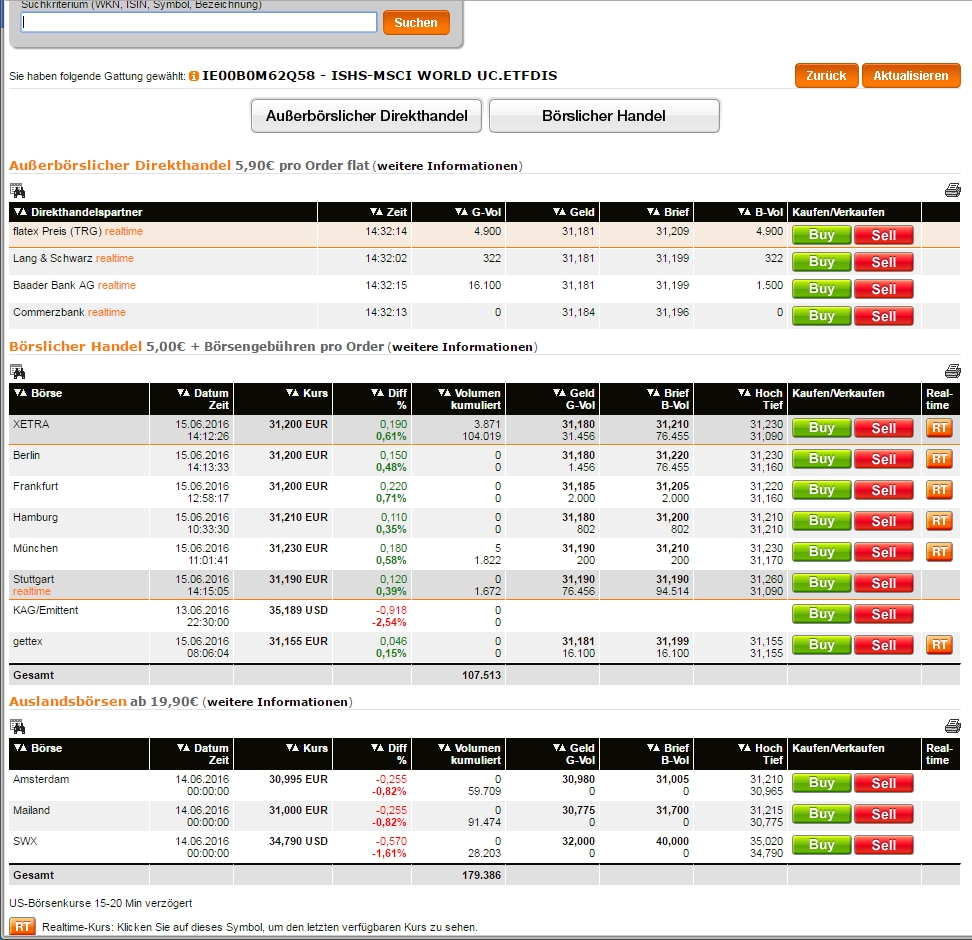Image resolution: width=972 pixels, height=940 pixels.
Task: Sell via Commerzbank
Action: [x=883, y=316]
